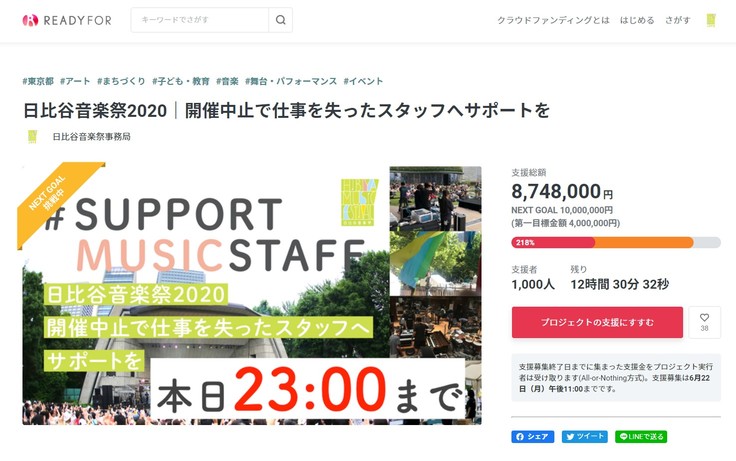Focus the キーワードでさがす search field
The width and height of the screenshot is (736, 461).
[x=200, y=20]
